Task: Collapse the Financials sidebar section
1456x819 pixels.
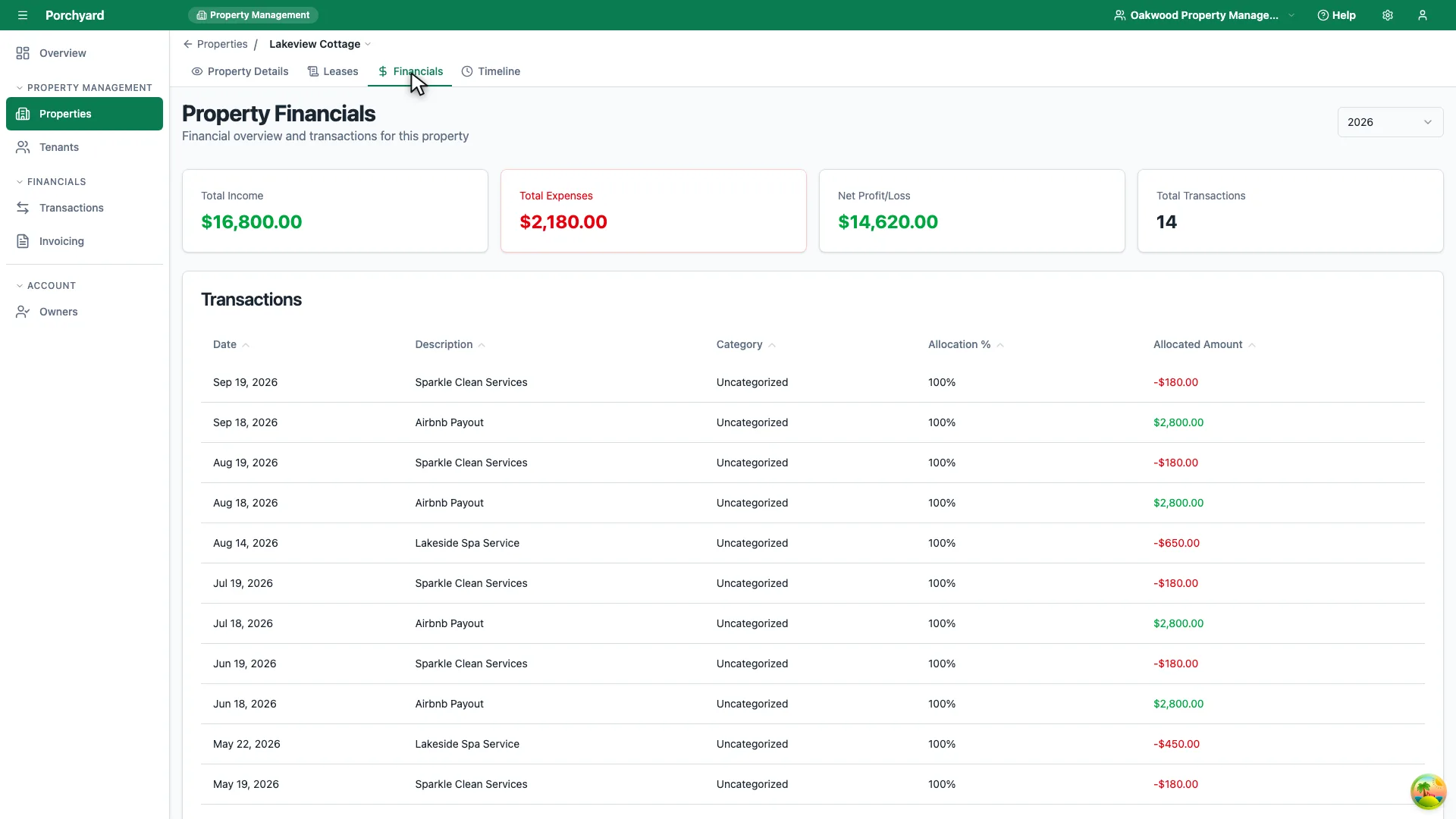Action: pyautogui.click(x=52, y=182)
